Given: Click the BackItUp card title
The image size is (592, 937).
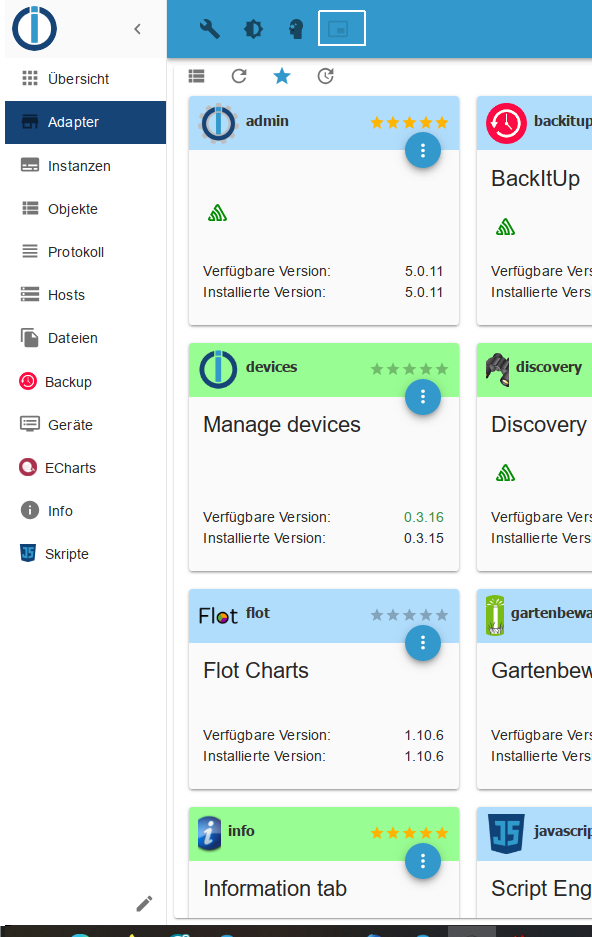Looking at the screenshot, I should (535, 178).
